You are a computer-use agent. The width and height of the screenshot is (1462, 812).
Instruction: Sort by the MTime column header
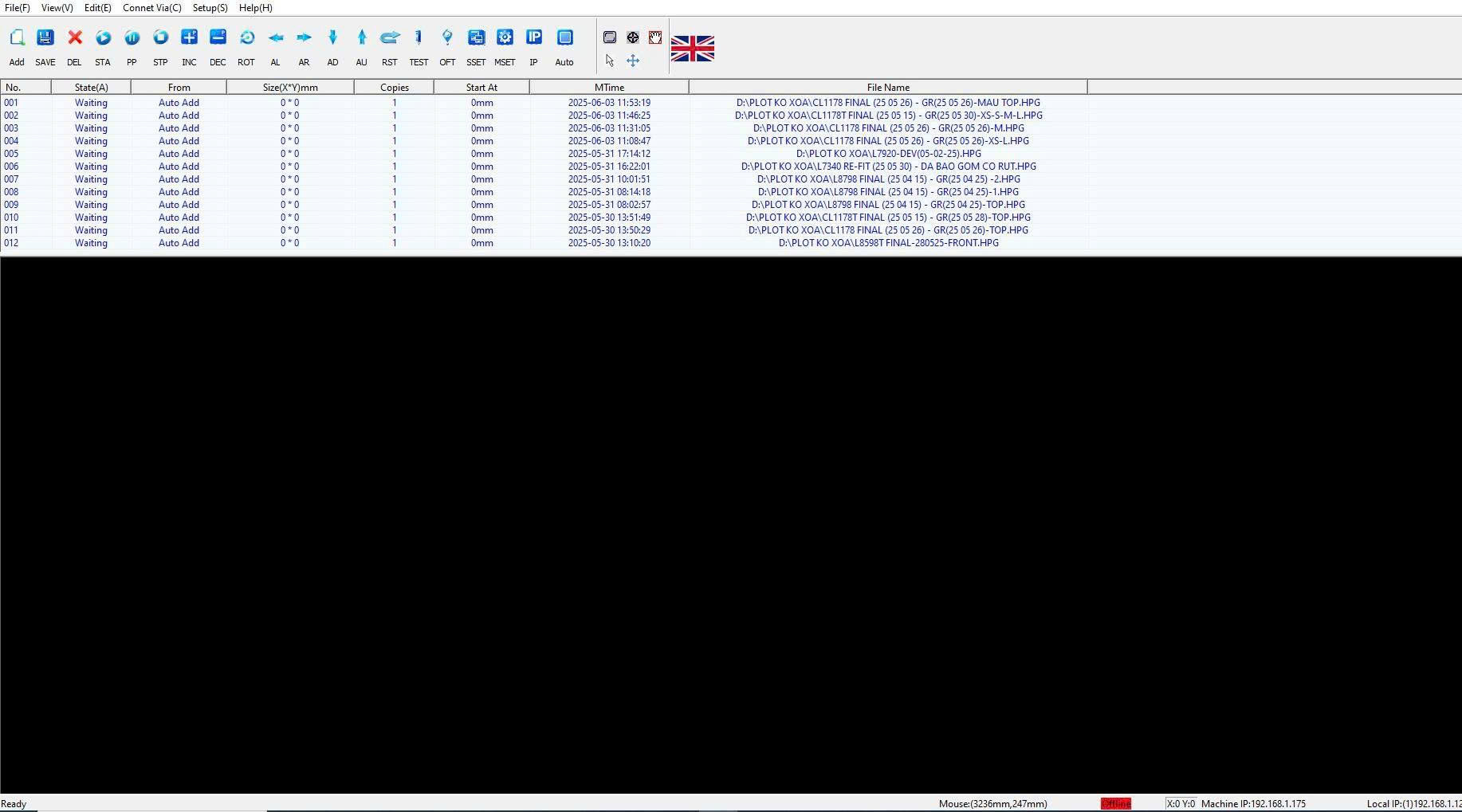[609, 88]
